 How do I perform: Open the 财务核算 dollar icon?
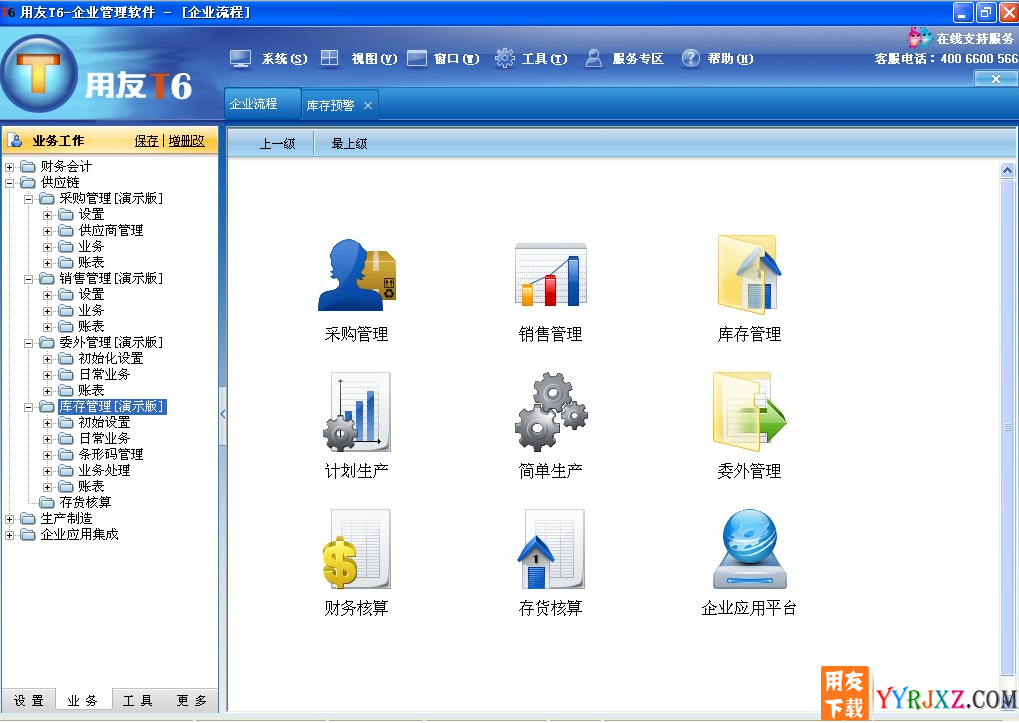tap(357, 549)
